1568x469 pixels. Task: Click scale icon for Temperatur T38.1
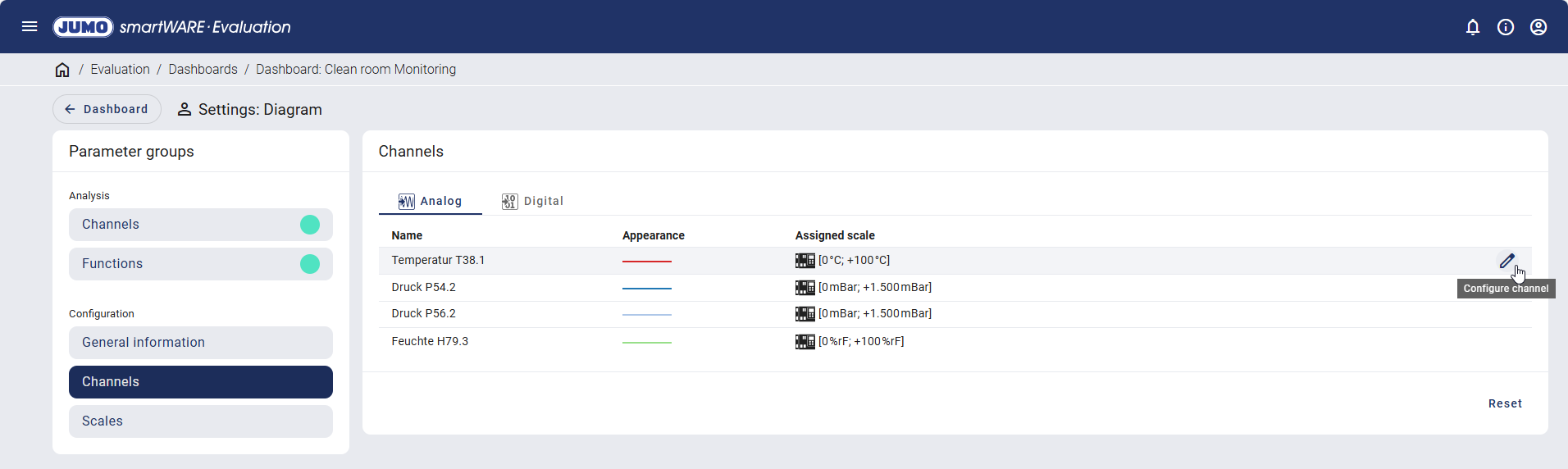point(805,261)
